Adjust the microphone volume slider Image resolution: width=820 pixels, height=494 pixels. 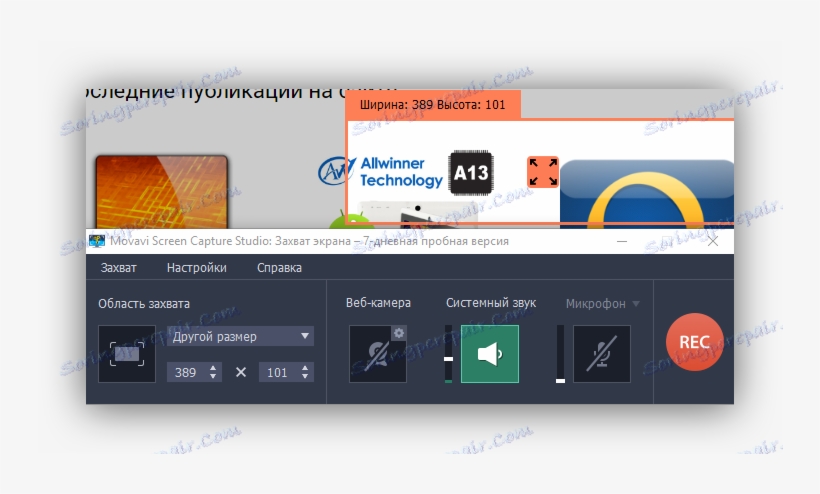[x=560, y=381]
